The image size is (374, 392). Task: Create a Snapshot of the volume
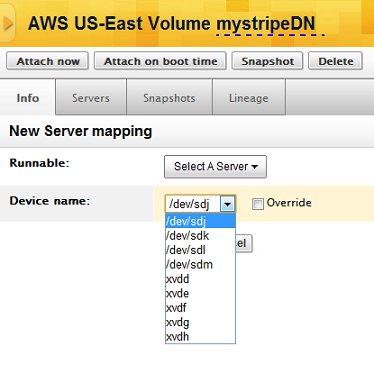(x=267, y=61)
